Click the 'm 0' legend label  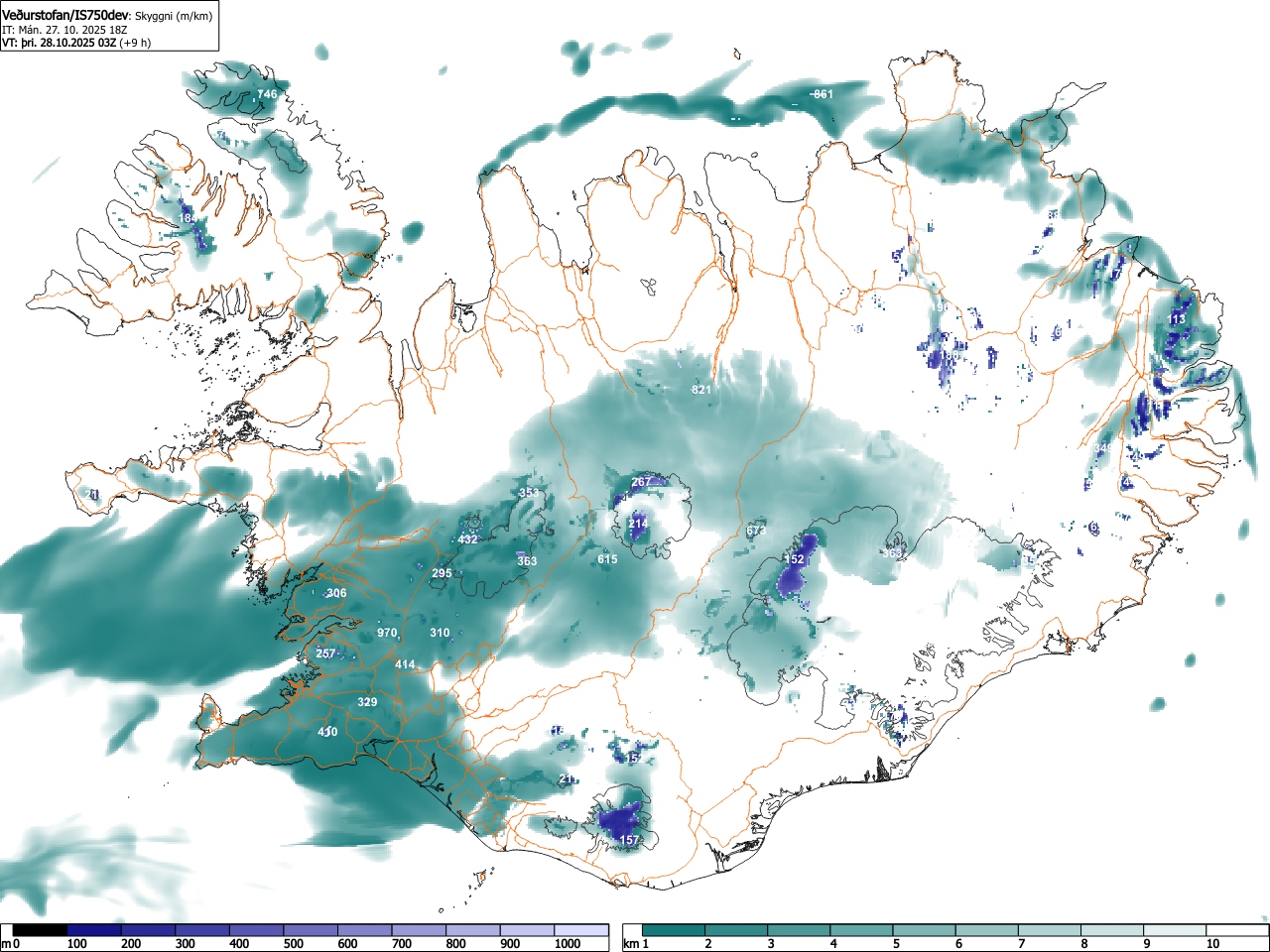click(11, 944)
